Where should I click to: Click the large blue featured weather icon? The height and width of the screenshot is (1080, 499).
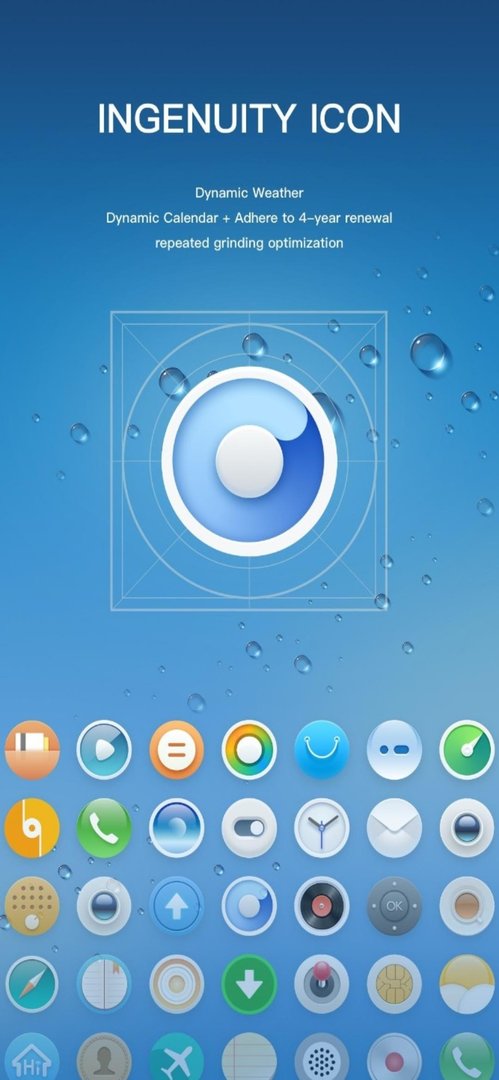pos(249,461)
